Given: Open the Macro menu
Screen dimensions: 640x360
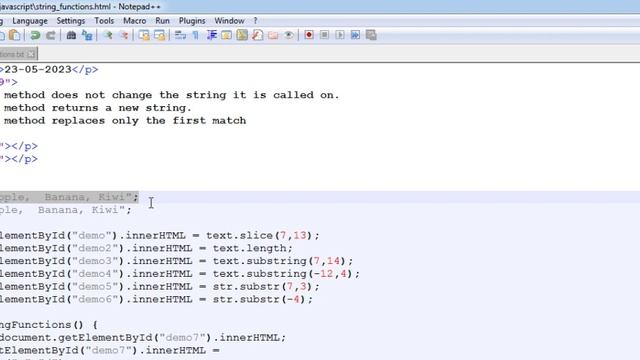Looking at the screenshot, I should tap(135, 21).
